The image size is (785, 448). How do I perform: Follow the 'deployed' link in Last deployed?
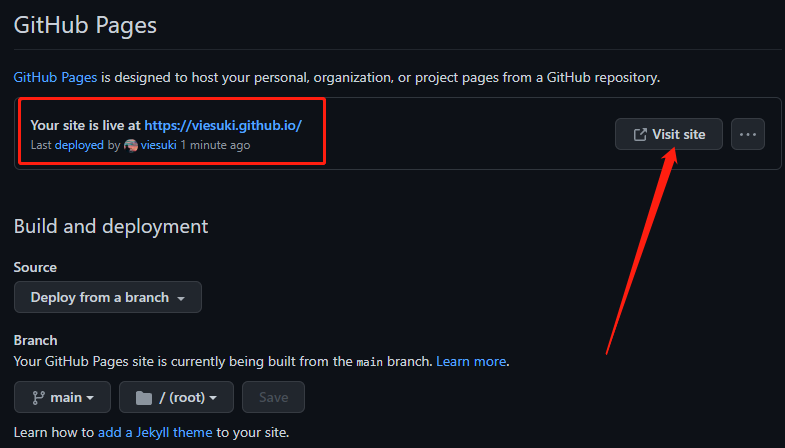pyautogui.click(x=79, y=145)
